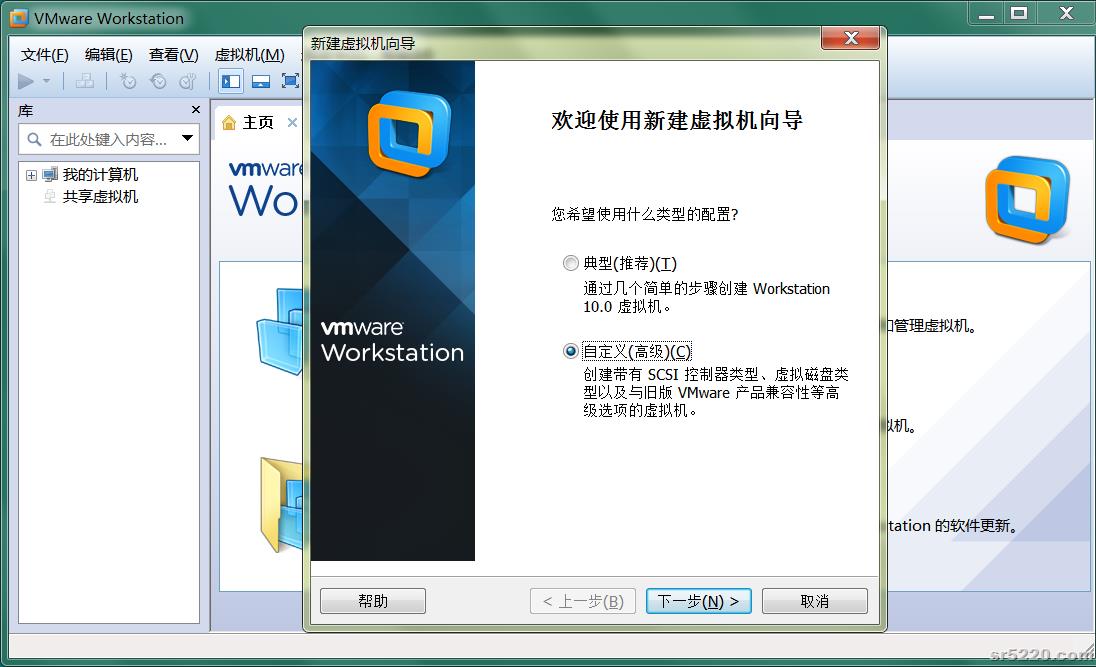1096x667 pixels.
Task: Click the 下一步(N) button
Action: point(698,601)
